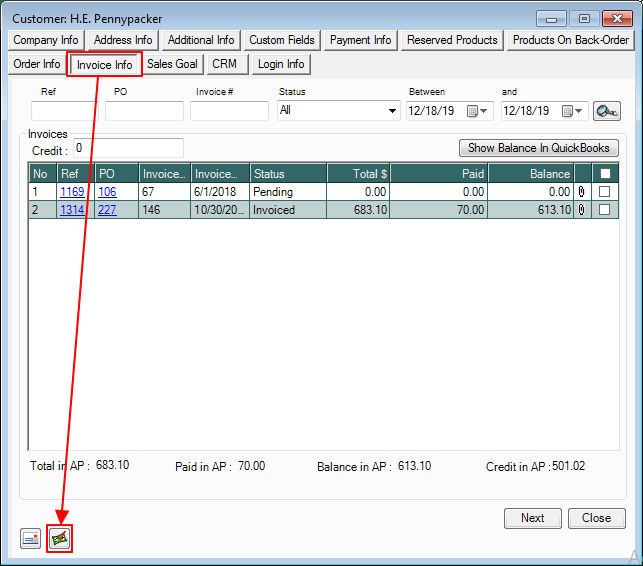Go to the Sales Goal tab
This screenshot has height=566, width=643.
click(x=173, y=64)
